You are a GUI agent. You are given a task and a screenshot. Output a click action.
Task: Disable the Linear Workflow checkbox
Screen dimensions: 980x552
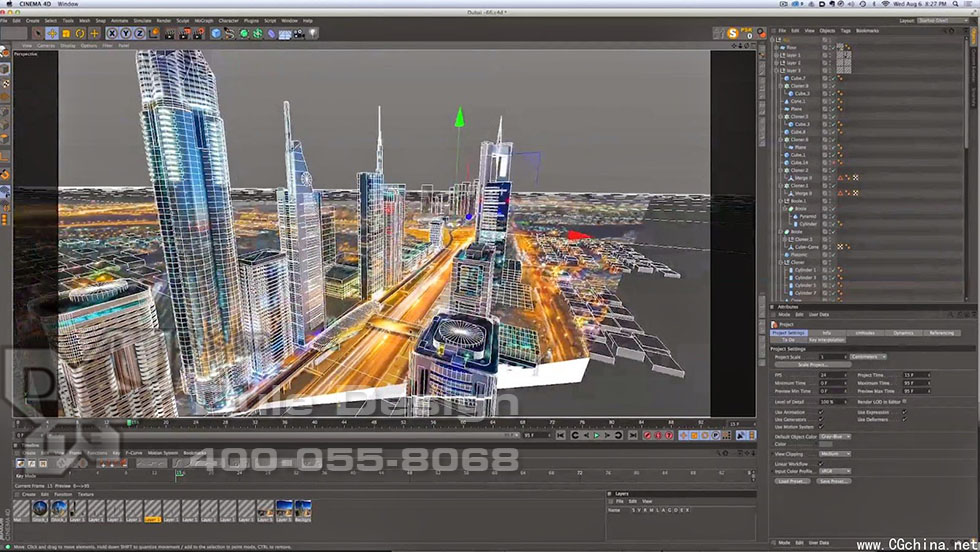point(823,463)
